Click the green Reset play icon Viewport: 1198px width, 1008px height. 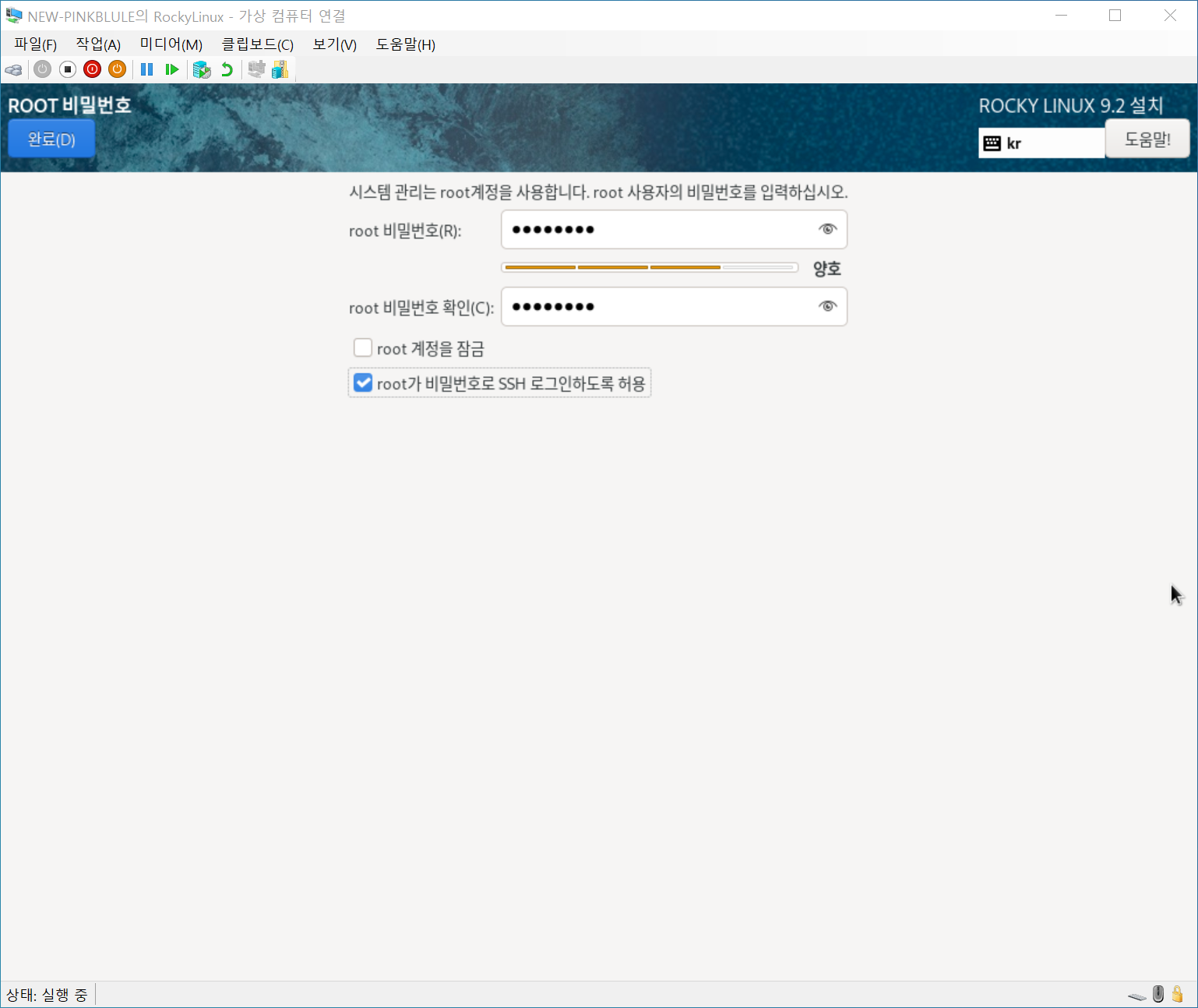point(172,69)
